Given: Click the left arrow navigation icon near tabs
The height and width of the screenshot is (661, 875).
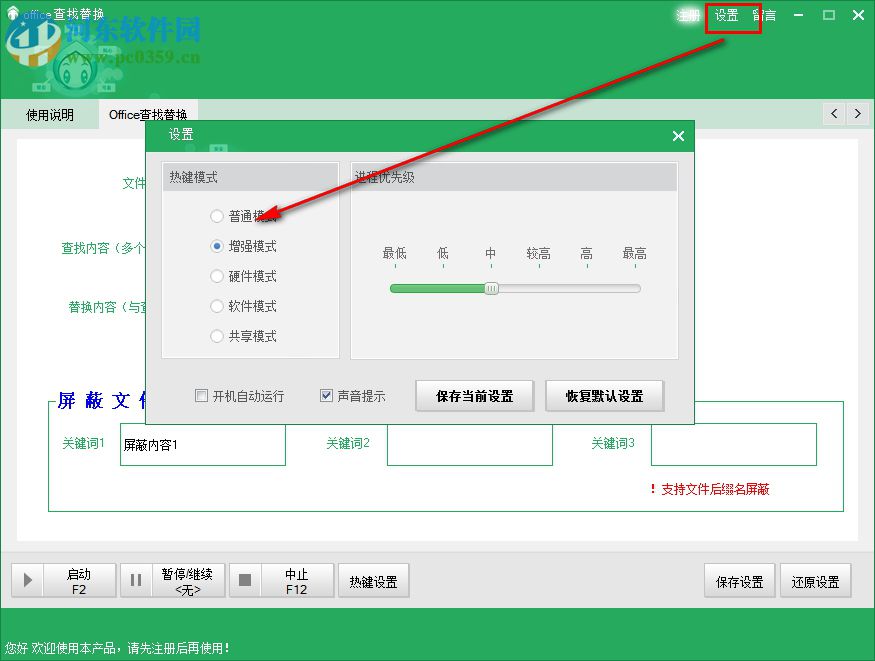Looking at the screenshot, I should (x=834, y=114).
